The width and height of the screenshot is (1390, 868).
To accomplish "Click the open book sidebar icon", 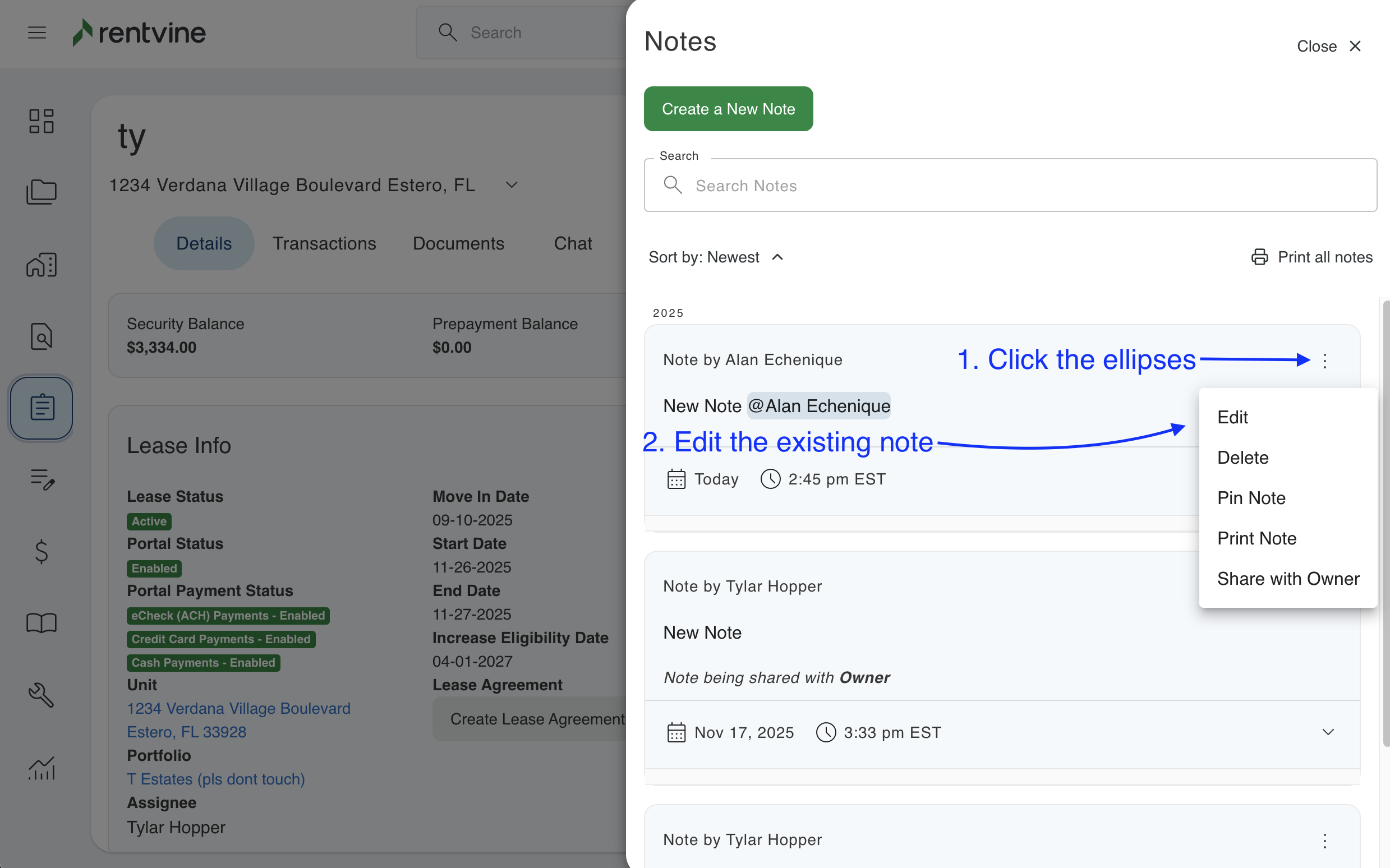I will [42, 623].
